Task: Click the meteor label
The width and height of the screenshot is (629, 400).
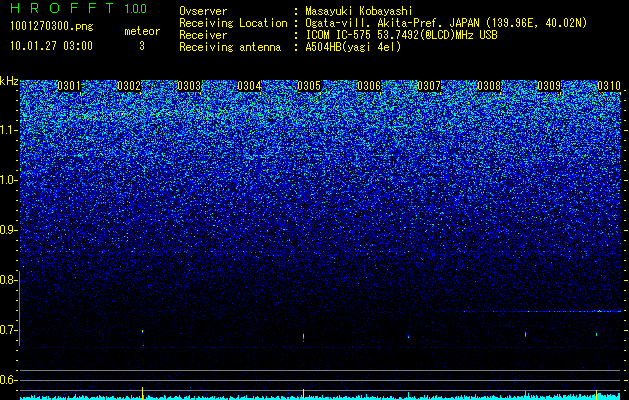Action: coord(142,31)
